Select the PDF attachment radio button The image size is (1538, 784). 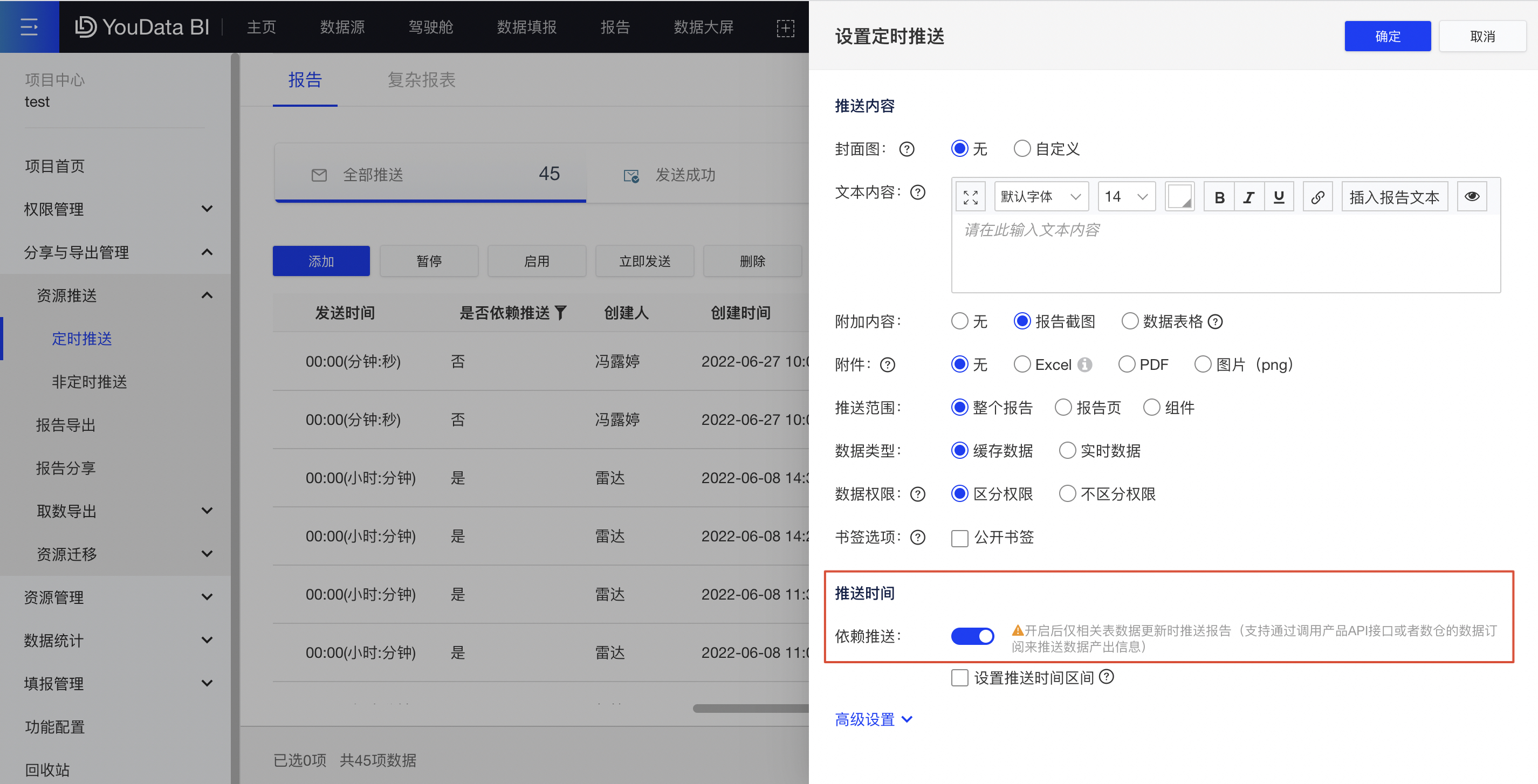click(x=1127, y=363)
